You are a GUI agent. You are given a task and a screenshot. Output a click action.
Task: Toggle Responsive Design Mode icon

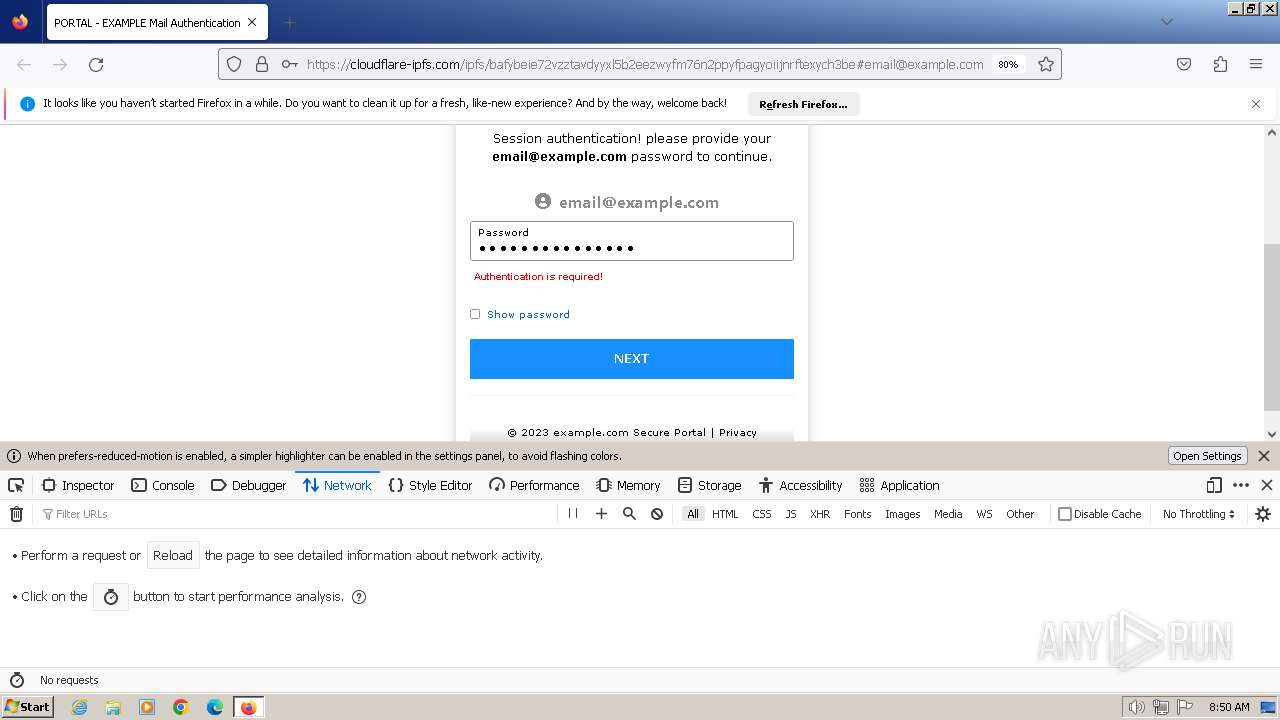1214,485
